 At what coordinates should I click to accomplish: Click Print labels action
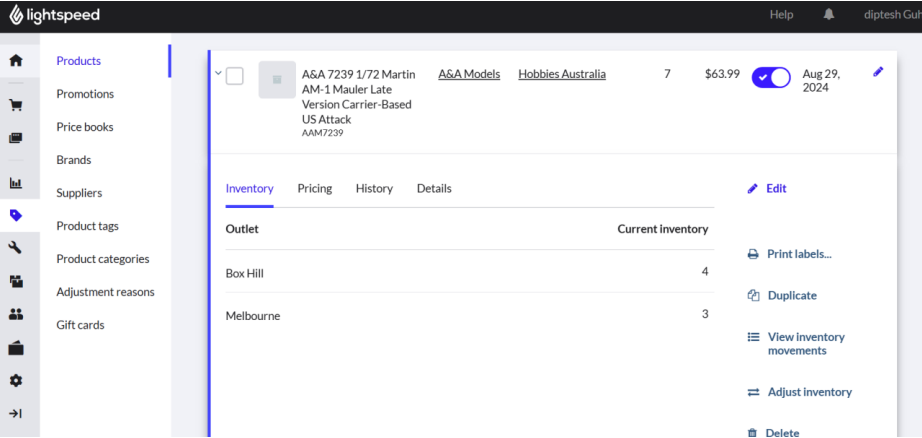coord(789,255)
